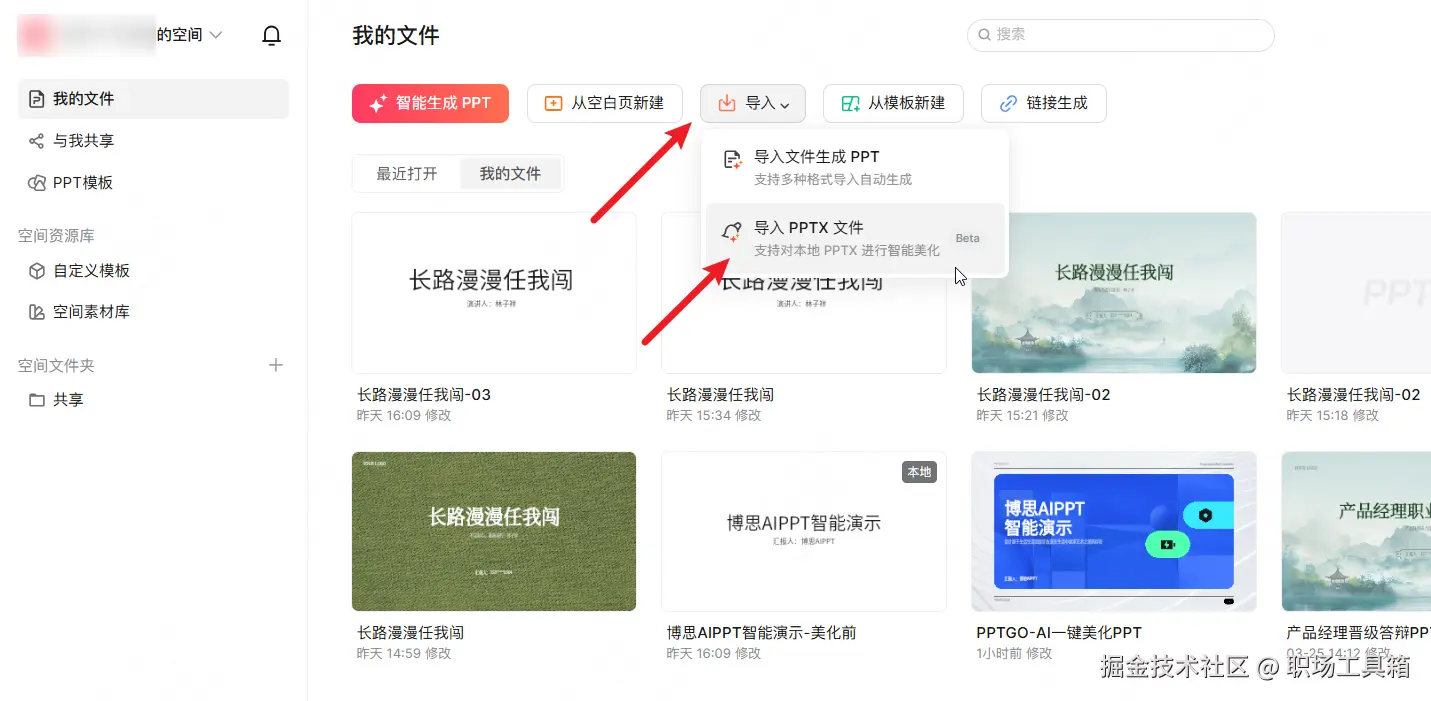This screenshot has height=701, width=1431.
Task: Choose 导入 PPTX 文件 from the menu
Action: pos(855,238)
